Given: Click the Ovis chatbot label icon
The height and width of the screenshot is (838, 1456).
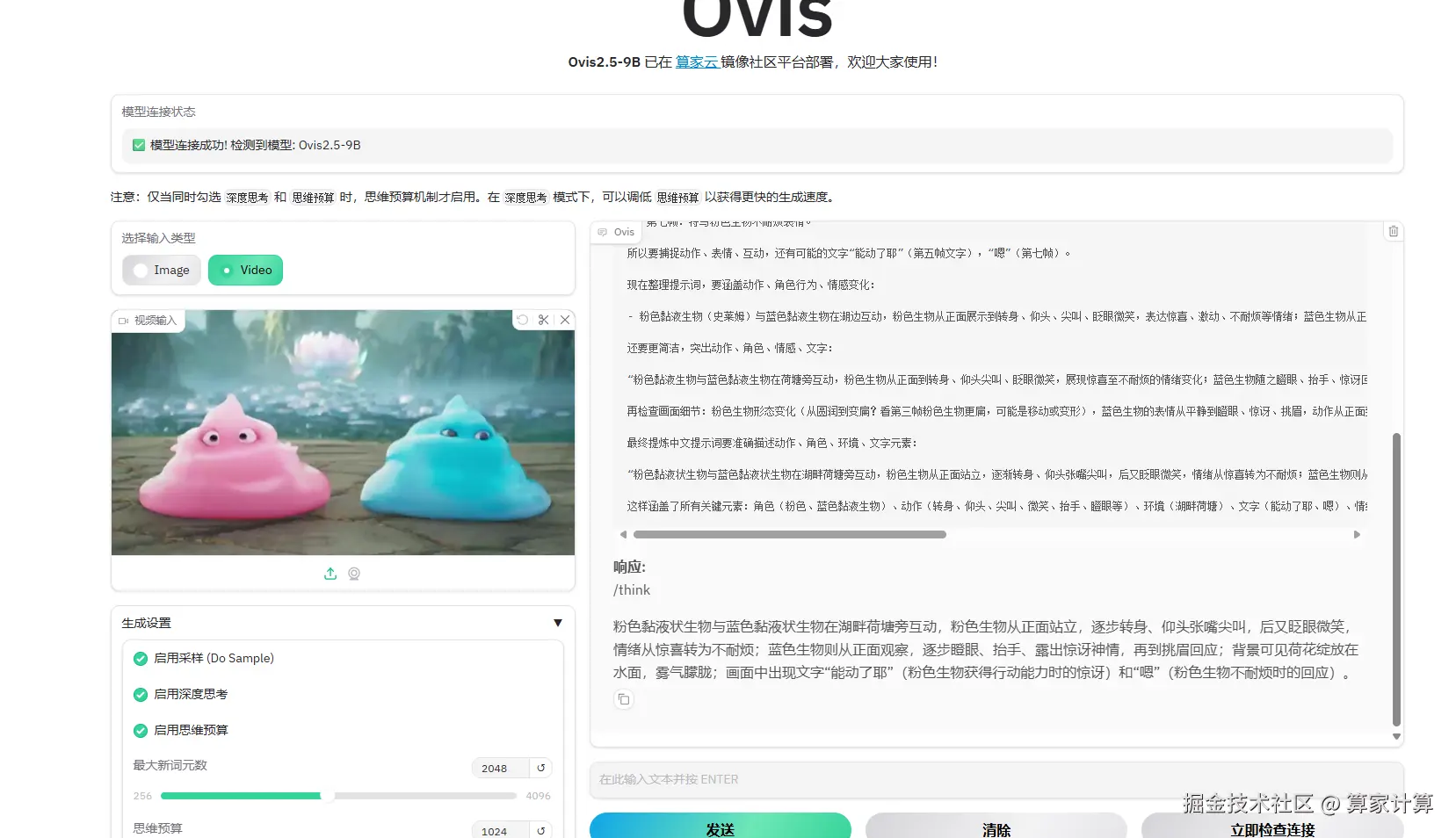Looking at the screenshot, I should pyautogui.click(x=603, y=232).
